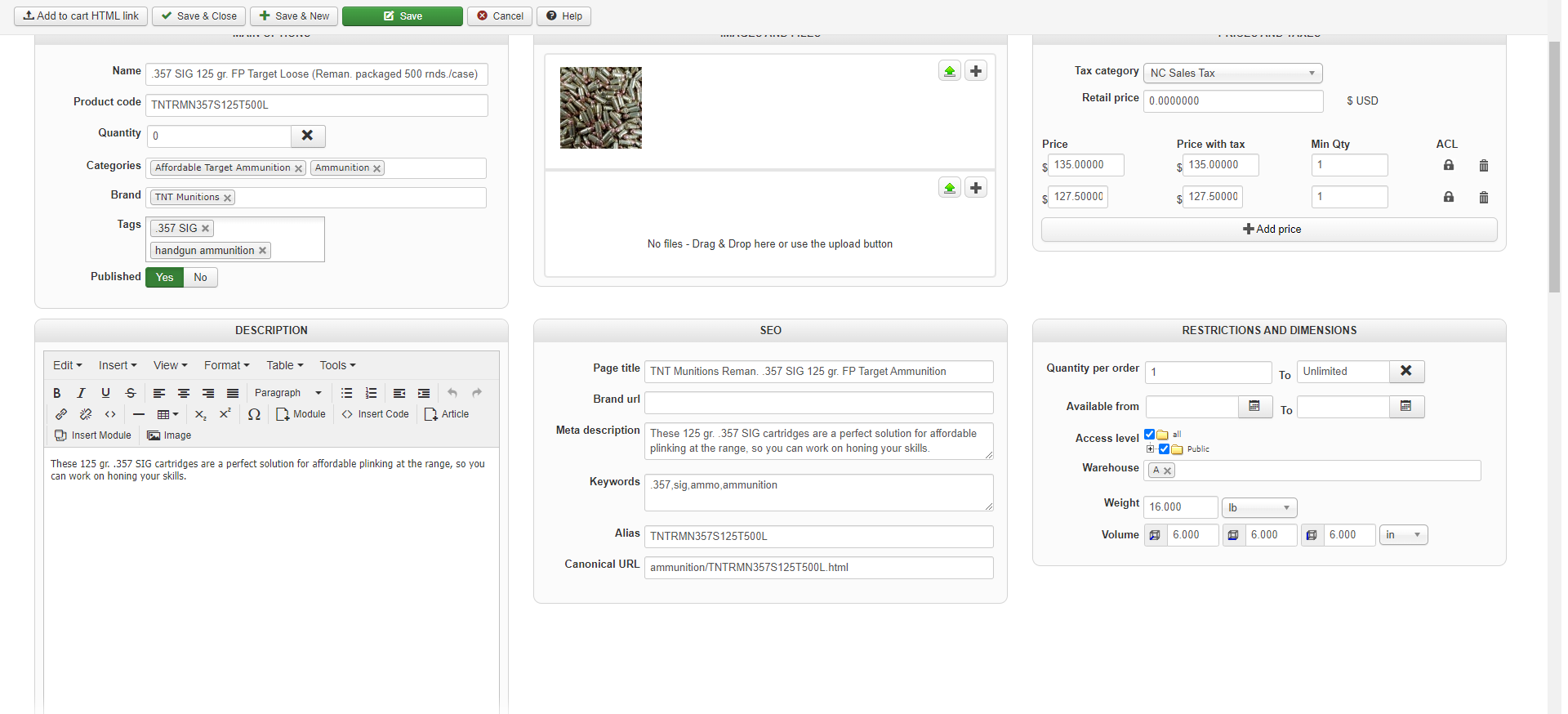Image resolution: width=1568 pixels, height=714 pixels.
Task: Undo last edit in description
Action: click(452, 393)
